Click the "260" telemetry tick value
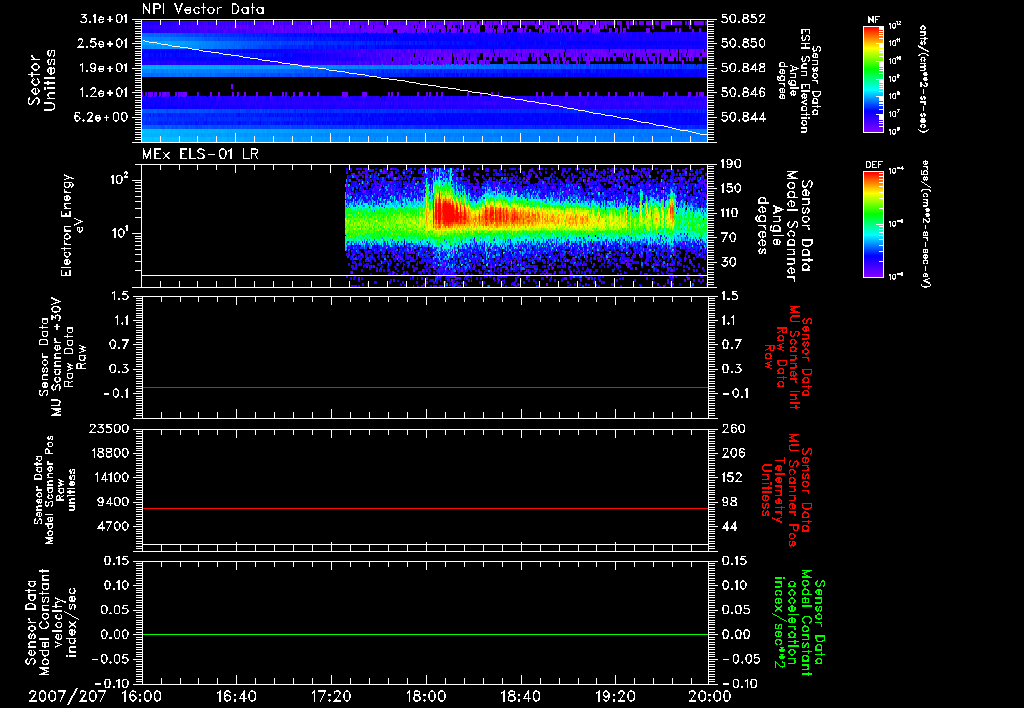The width and height of the screenshot is (1024, 708). pos(732,428)
